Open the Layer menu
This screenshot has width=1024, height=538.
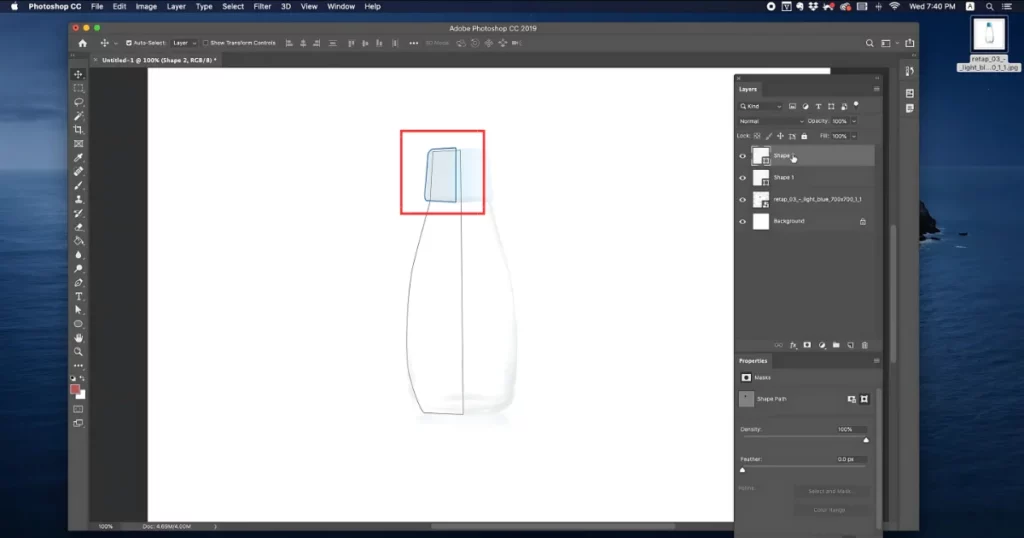pyautogui.click(x=176, y=7)
